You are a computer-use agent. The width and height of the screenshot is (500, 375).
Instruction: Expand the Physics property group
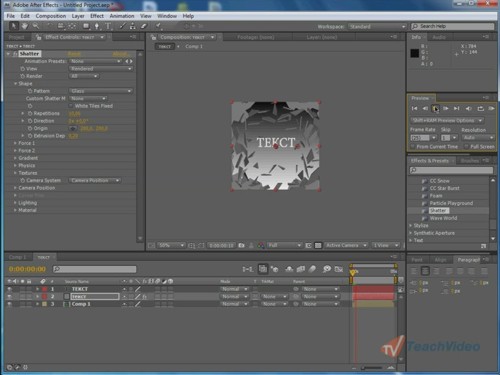click(x=15, y=165)
